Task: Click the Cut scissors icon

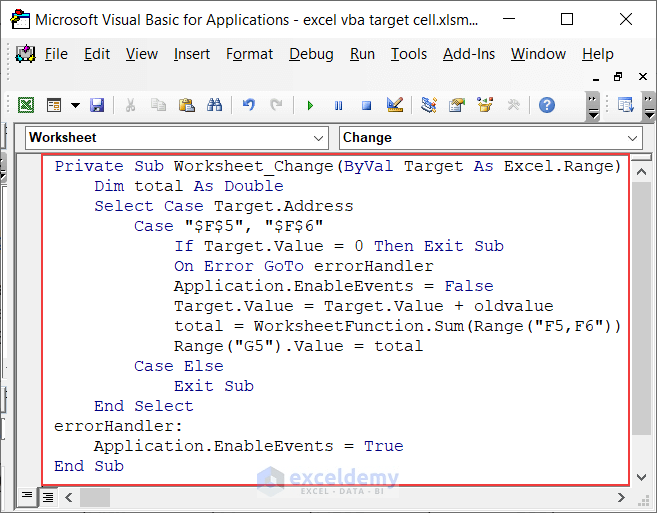Action: [130, 105]
